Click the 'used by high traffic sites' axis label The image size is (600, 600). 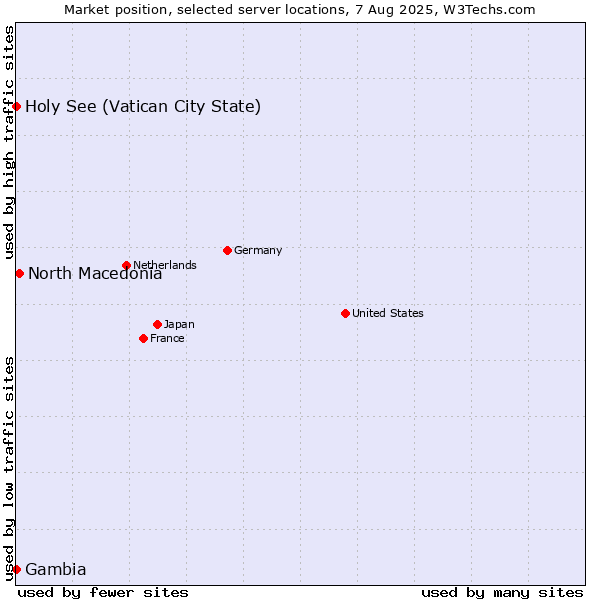tap(8, 142)
